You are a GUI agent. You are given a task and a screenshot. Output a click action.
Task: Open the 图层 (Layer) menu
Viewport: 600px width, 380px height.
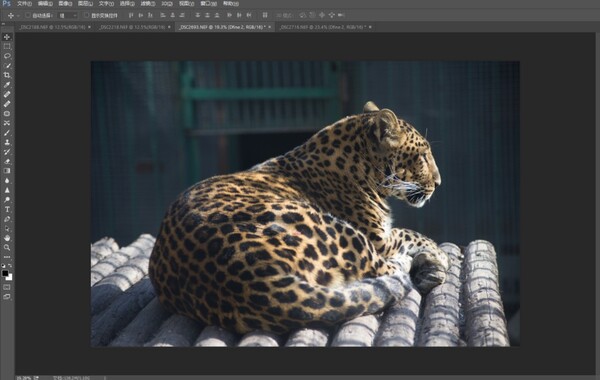(85, 3)
